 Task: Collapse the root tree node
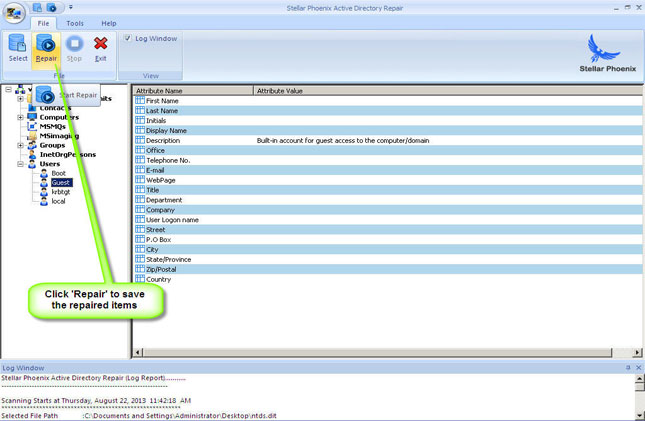click(9, 89)
